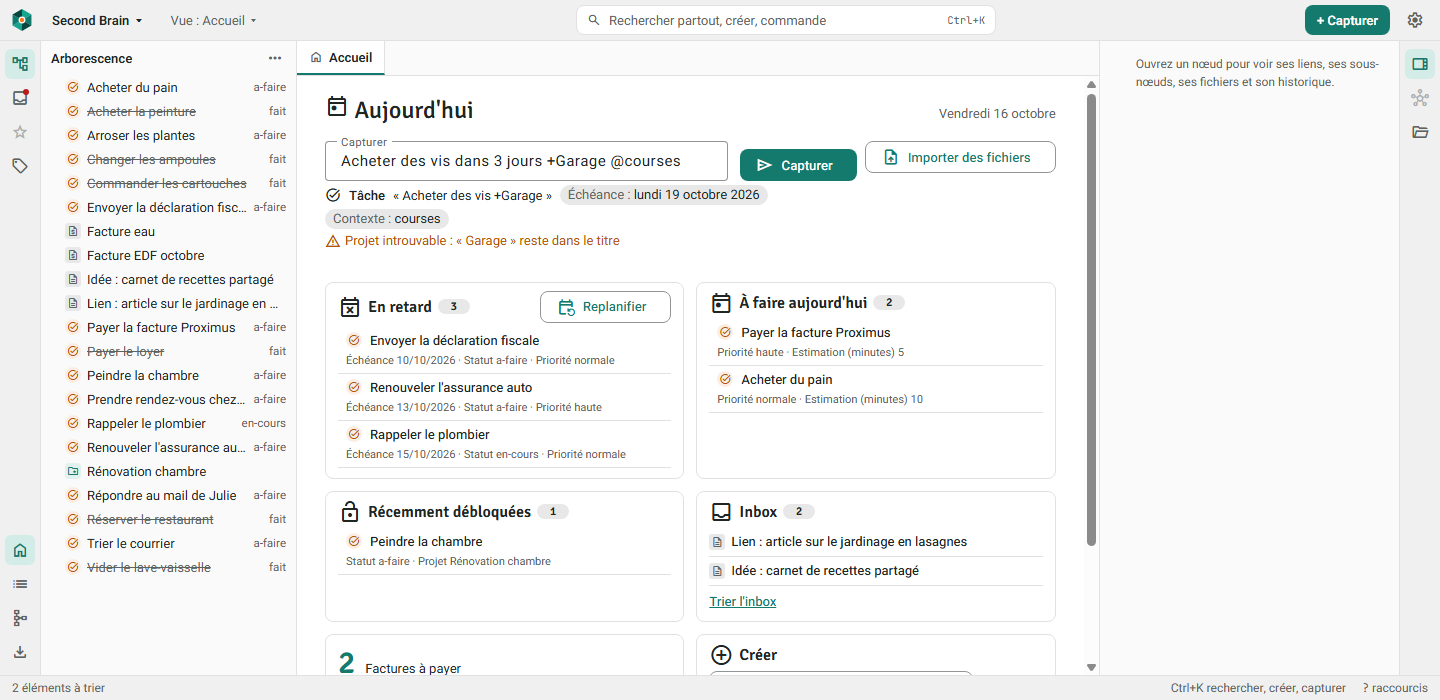
Task: Open the Second Brain workspace dropdown
Action: coord(97,20)
